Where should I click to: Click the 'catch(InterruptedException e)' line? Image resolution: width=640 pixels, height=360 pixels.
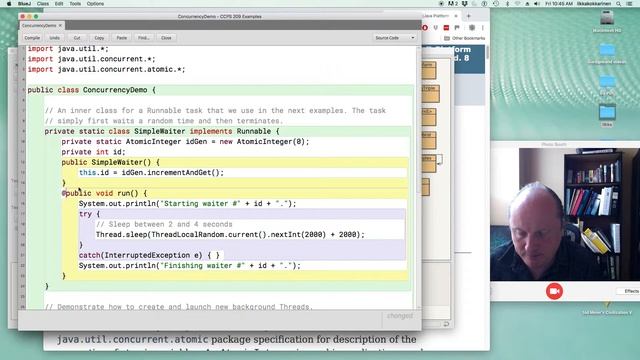149,255
